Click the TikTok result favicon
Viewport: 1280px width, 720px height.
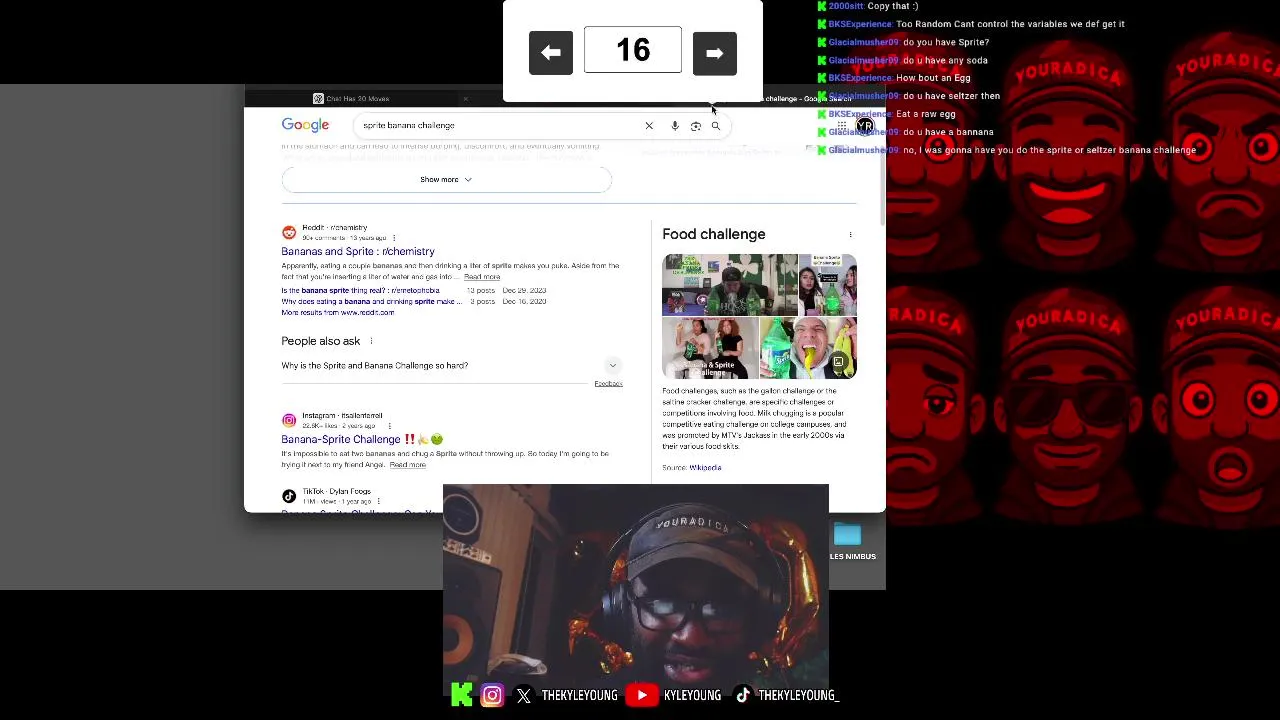[289, 496]
